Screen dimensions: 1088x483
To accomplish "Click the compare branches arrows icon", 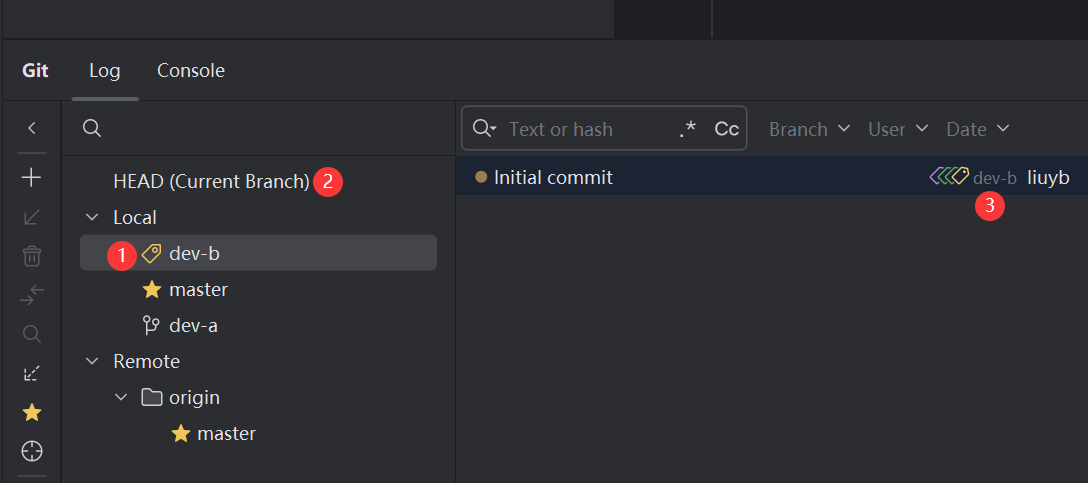I will coord(32,295).
